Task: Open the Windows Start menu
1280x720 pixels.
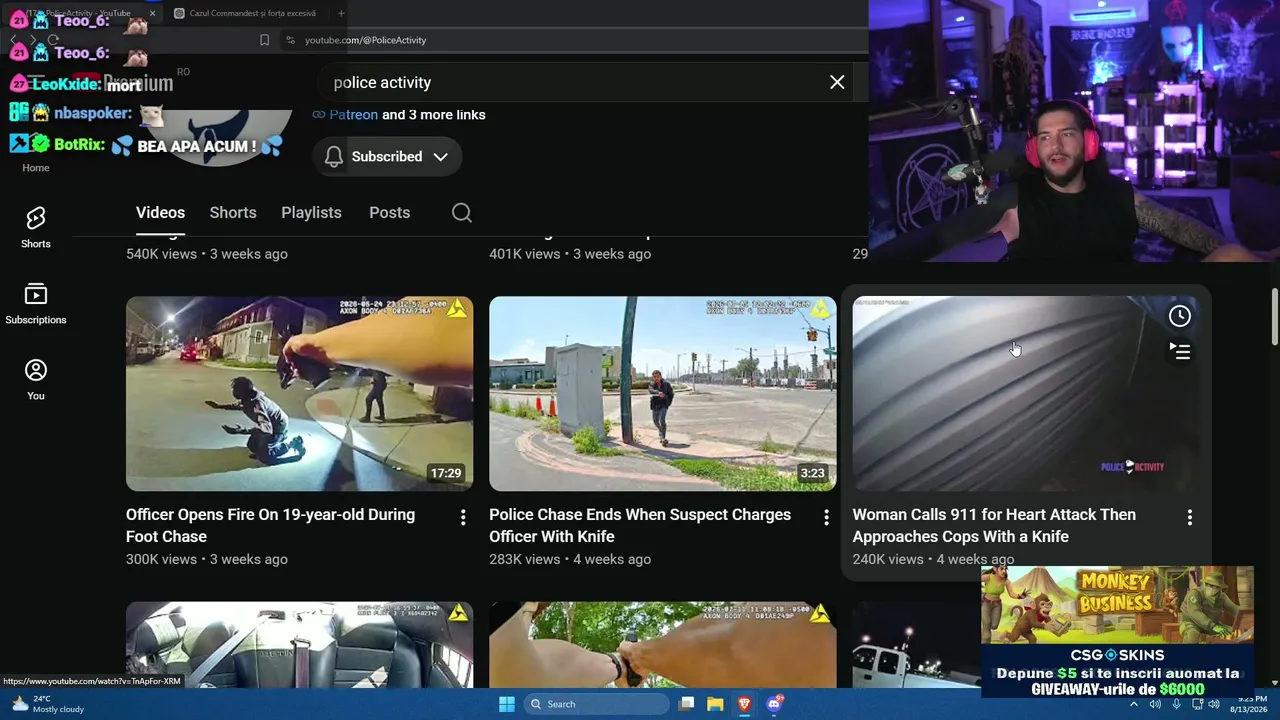Action: tap(507, 704)
